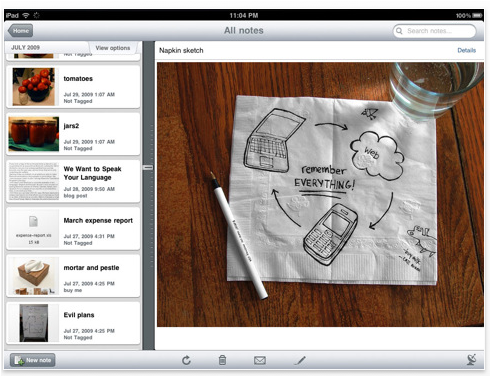Tap the Home back button
The image size is (491, 377).
pos(20,31)
